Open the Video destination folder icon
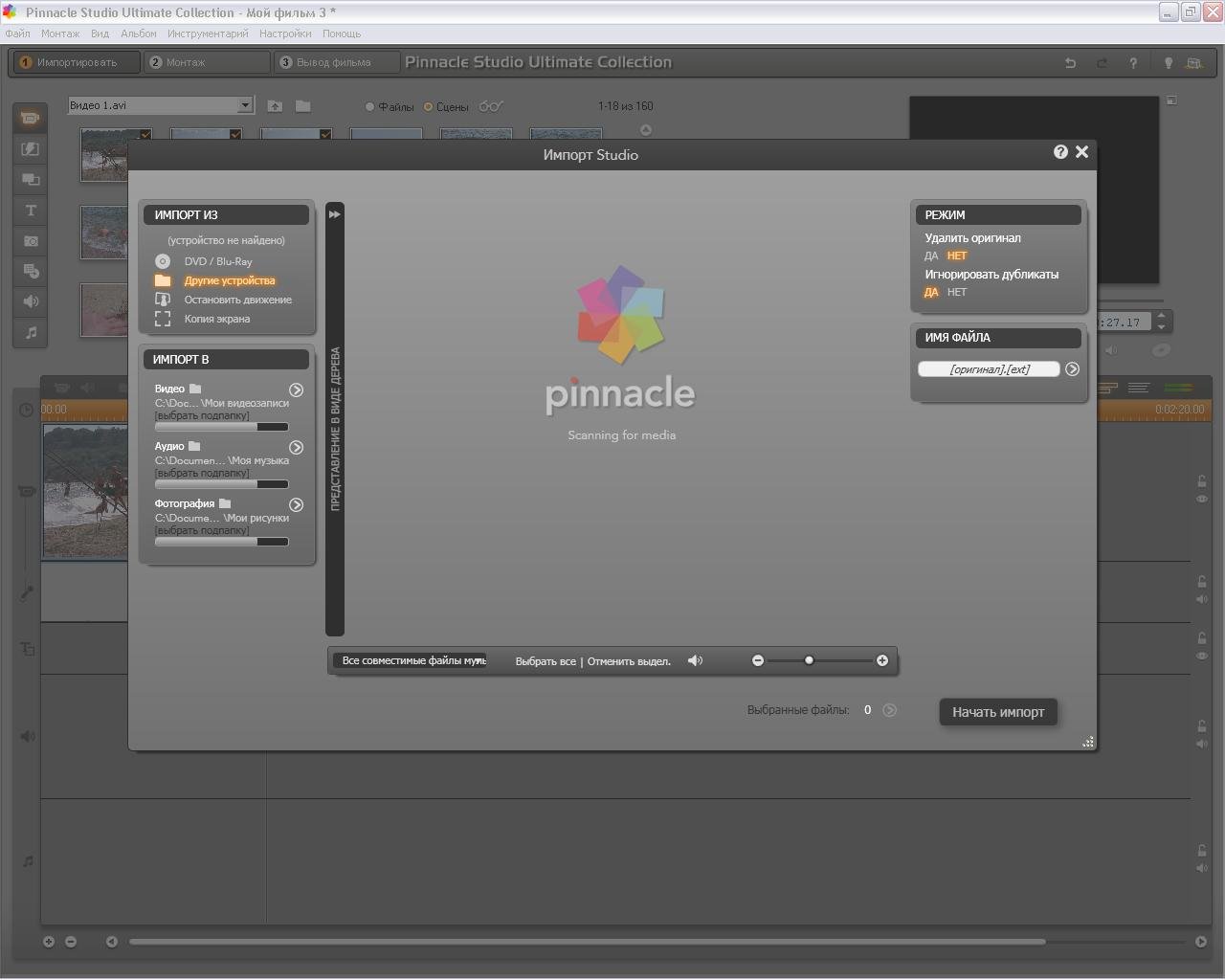The image size is (1225, 980). click(x=195, y=389)
